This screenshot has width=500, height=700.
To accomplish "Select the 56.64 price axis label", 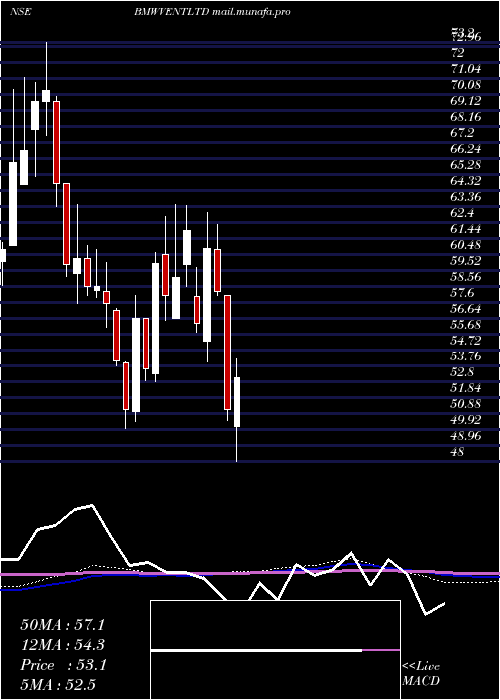I will click(466, 308).
